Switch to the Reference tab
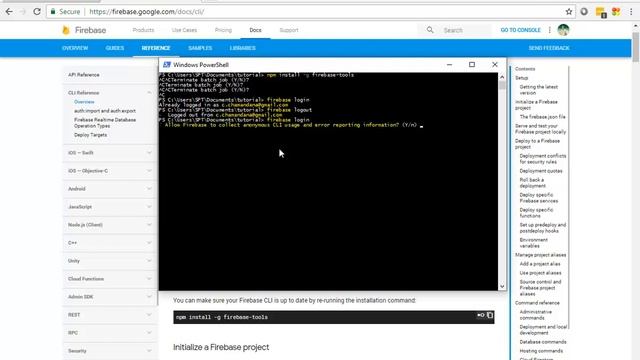Viewport: 640px width, 360px height. 156,48
